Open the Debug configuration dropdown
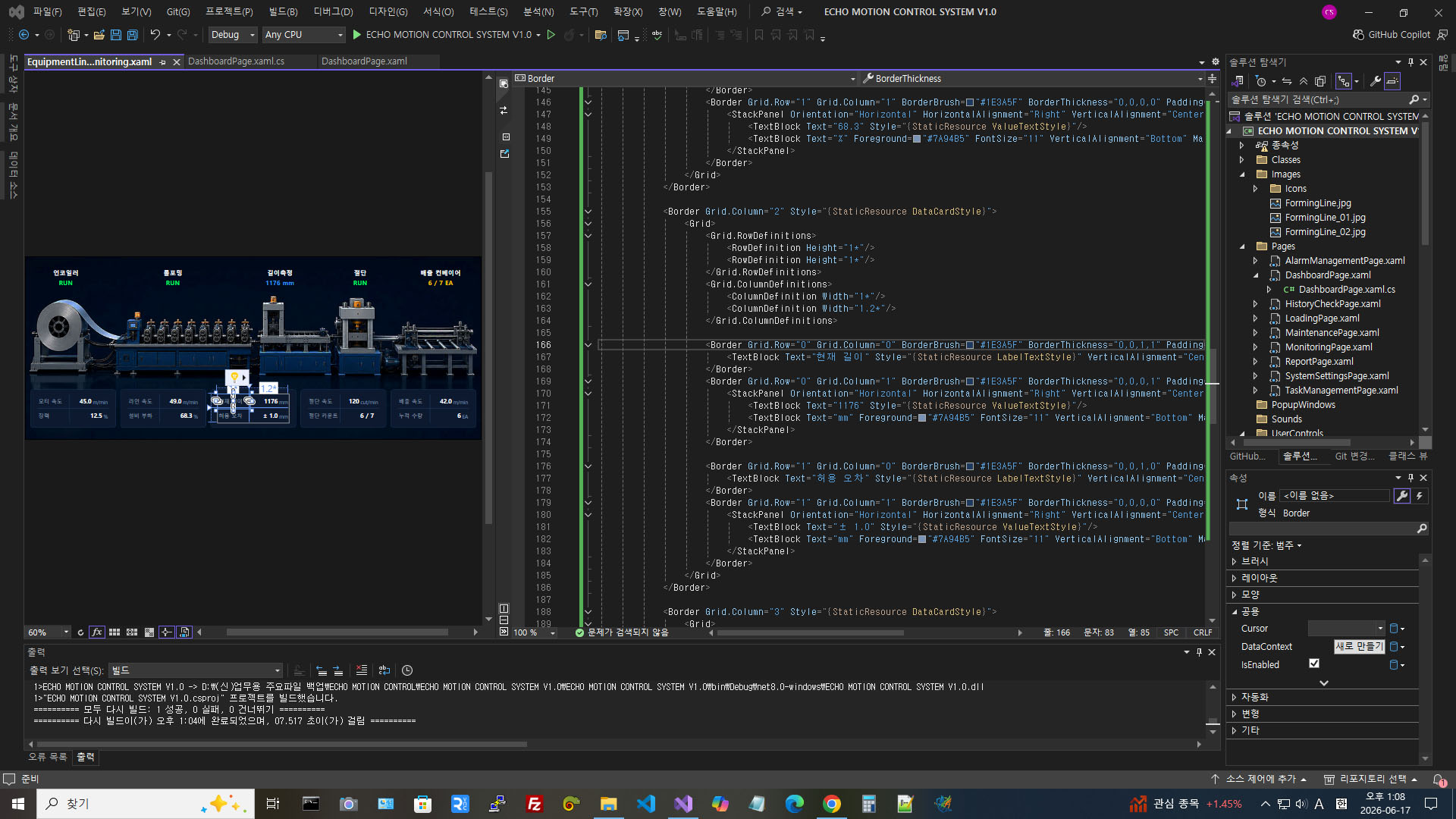The image size is (1456, 819). (x=232, y=35)
